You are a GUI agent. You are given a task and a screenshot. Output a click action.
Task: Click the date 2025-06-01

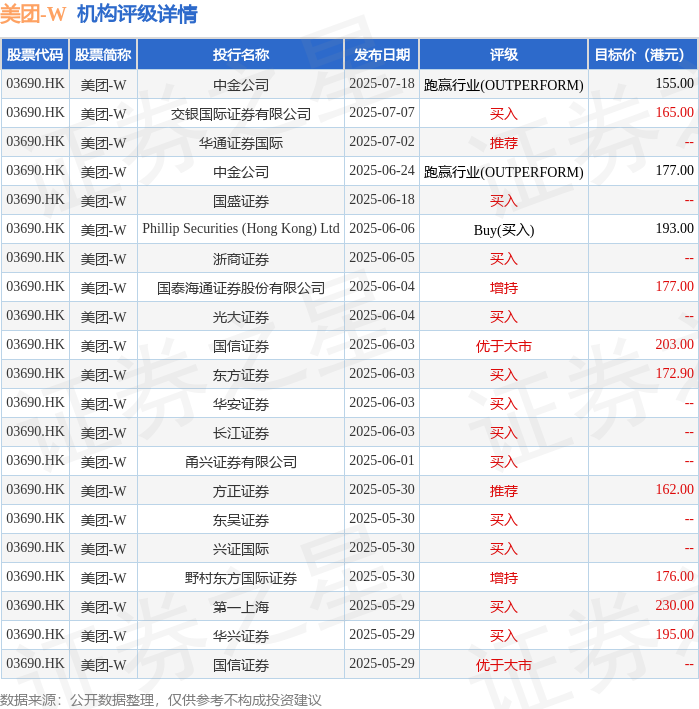(x=382, y=460)
